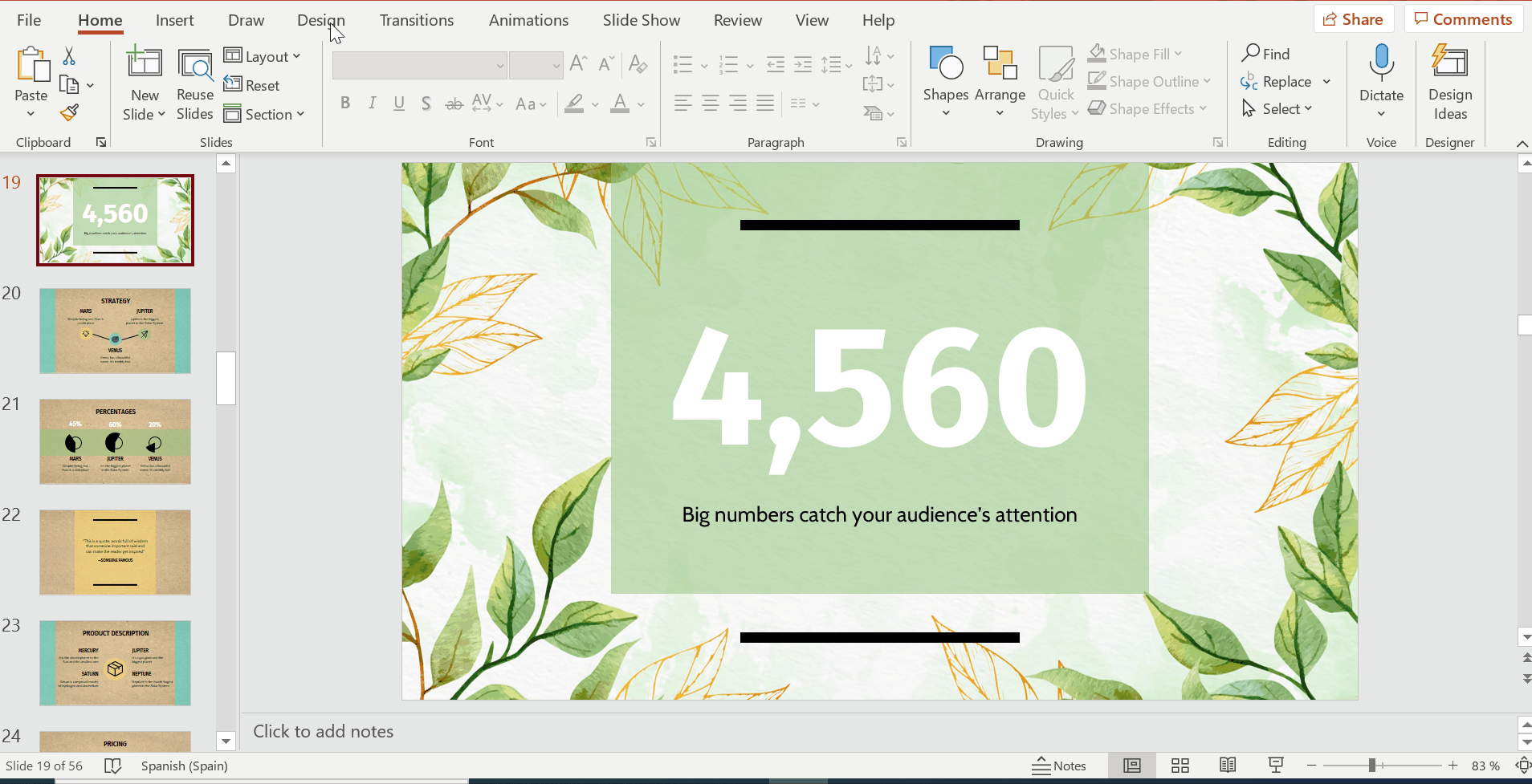The height and width of the screenshot is (784, 1532).
Task: Open the Comments pane button
Action: (1463, 19)
